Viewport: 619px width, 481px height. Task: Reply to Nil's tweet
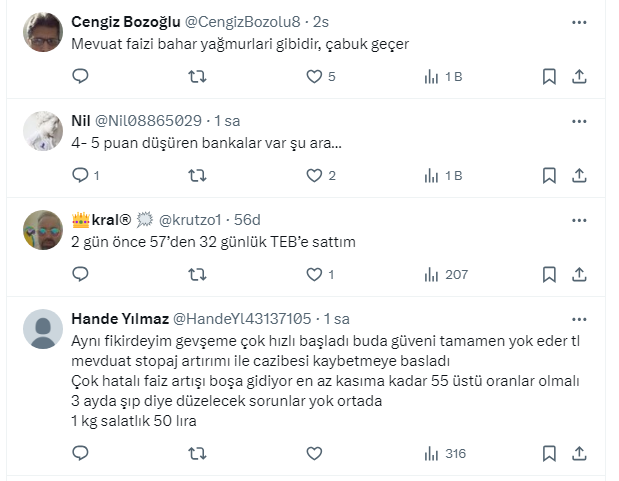[x=81, y=175]
